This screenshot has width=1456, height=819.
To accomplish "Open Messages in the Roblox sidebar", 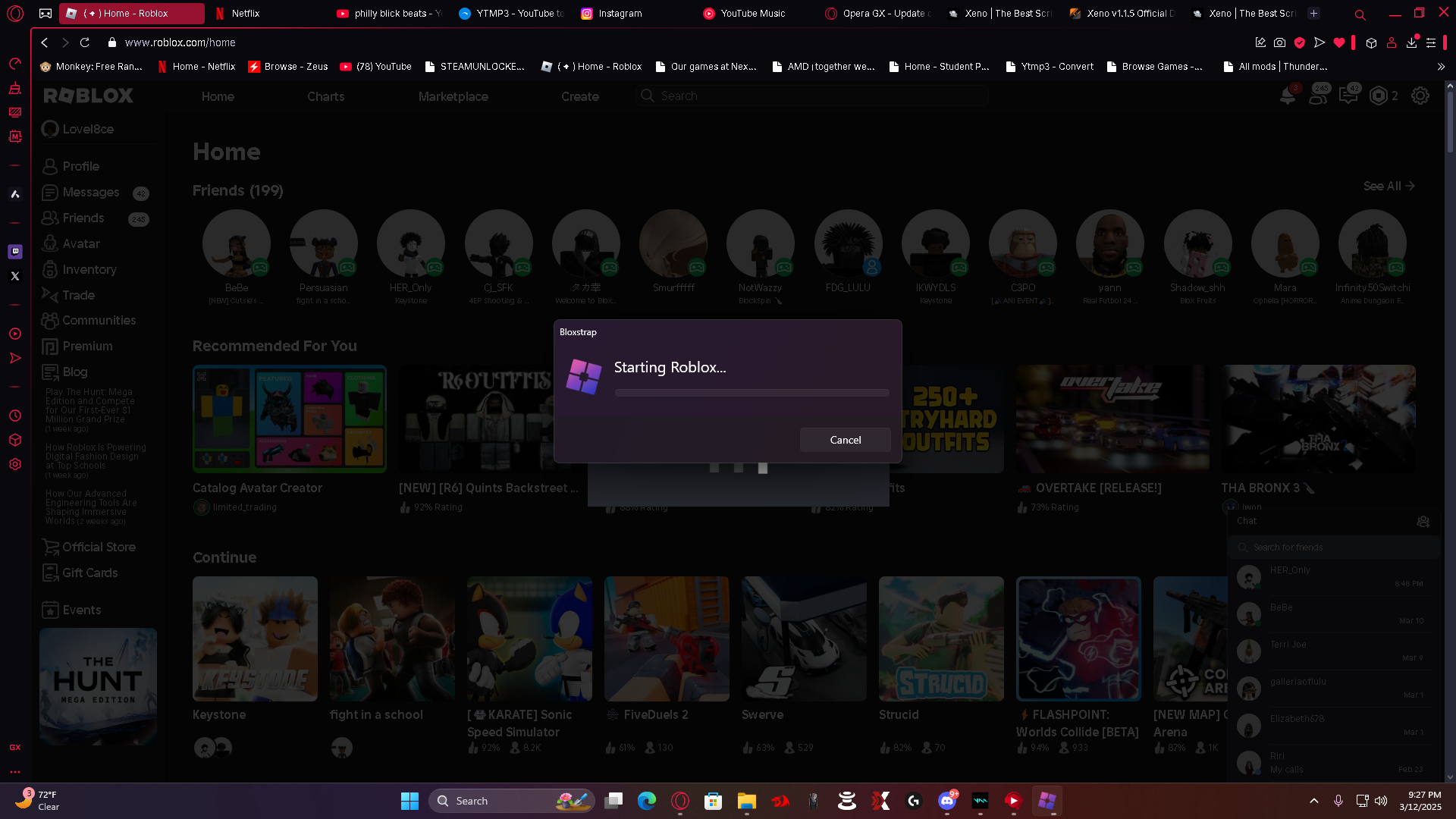I will point(81,193).
